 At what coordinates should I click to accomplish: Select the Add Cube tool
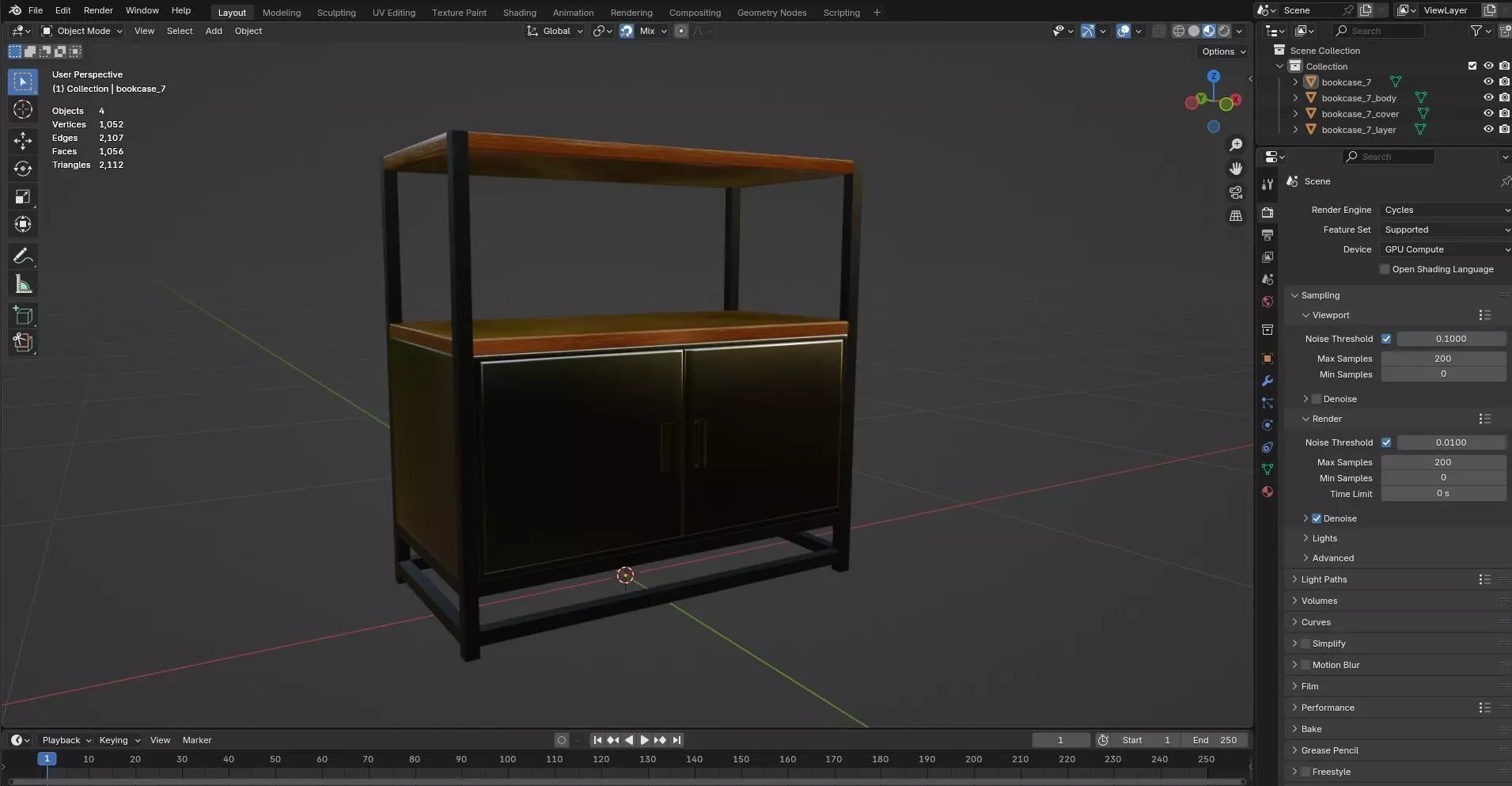(23, 315)
